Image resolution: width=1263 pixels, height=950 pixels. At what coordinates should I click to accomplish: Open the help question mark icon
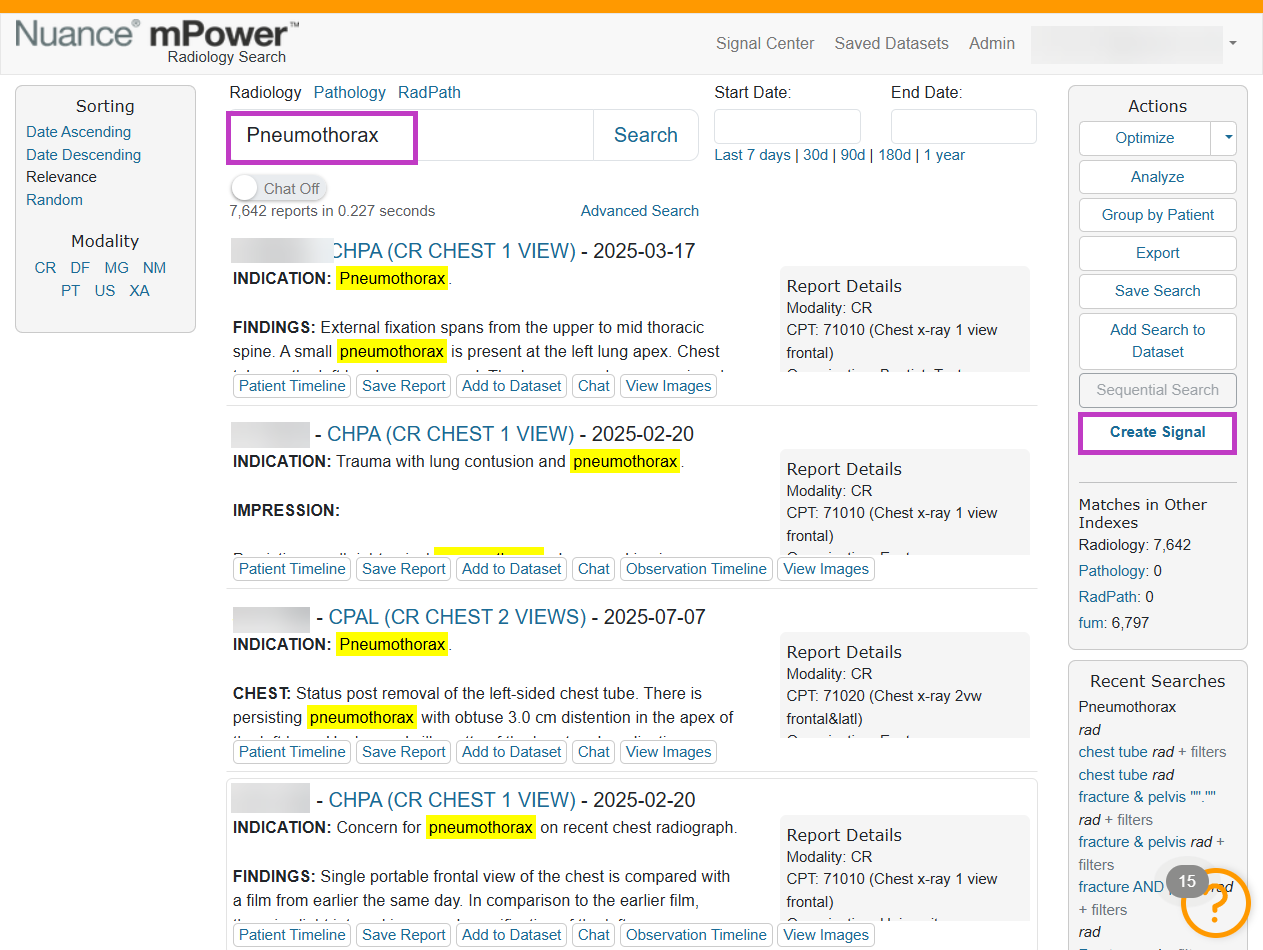tap(1216, 905)
